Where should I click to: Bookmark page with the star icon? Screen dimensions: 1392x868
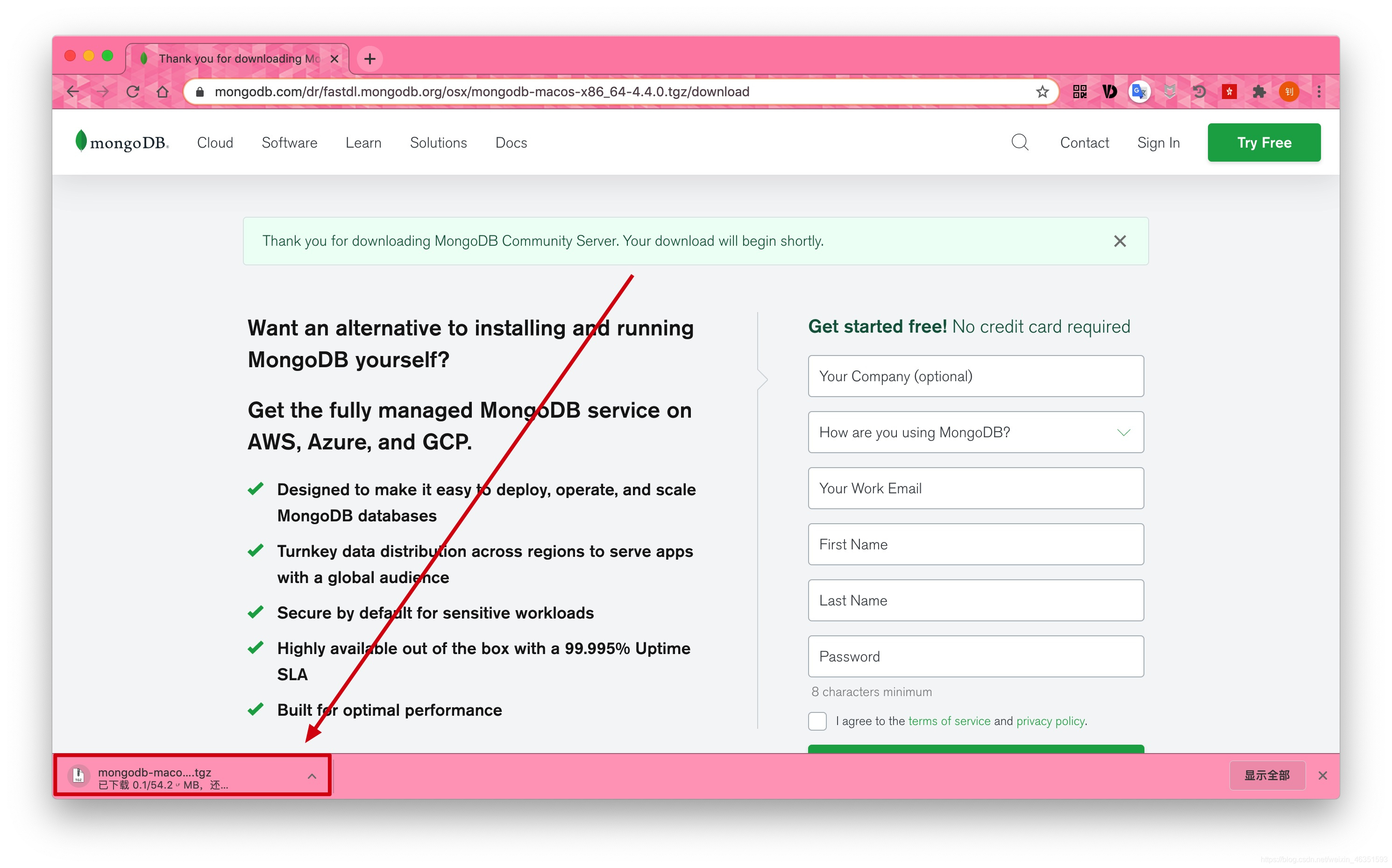pos(1042,92)
